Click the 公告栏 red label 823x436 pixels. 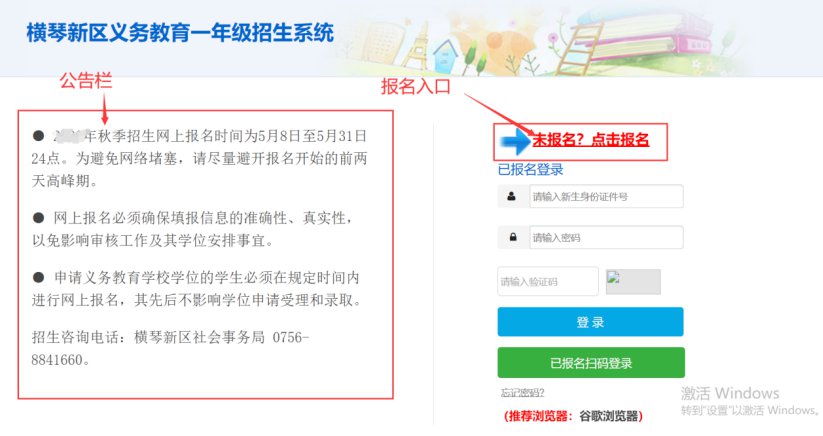click(x=86, y=81)
